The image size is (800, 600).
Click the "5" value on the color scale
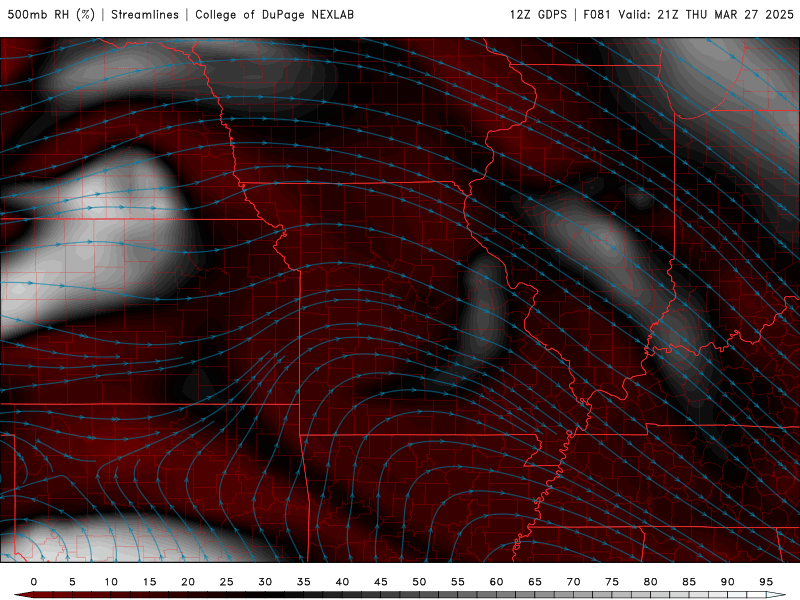click(x=72, y=582)
